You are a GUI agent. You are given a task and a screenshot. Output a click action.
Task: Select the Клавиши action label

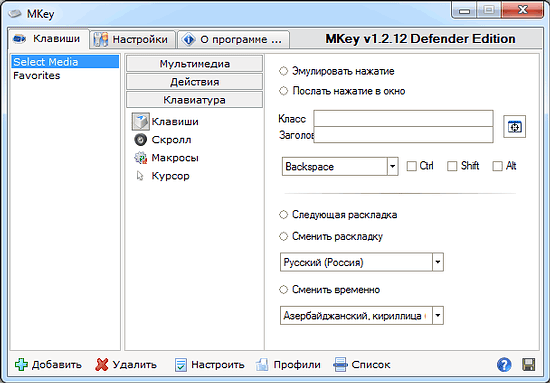[175, 122]
